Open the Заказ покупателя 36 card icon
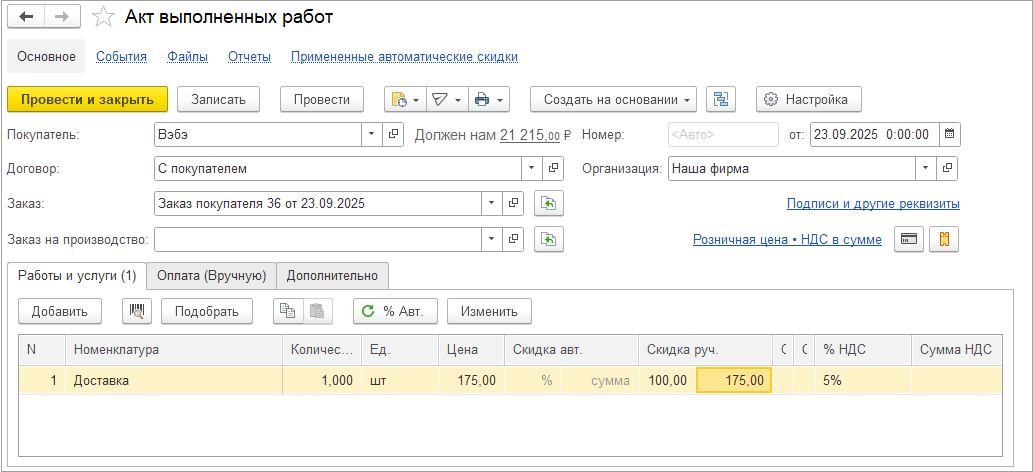 coord(513,204)
